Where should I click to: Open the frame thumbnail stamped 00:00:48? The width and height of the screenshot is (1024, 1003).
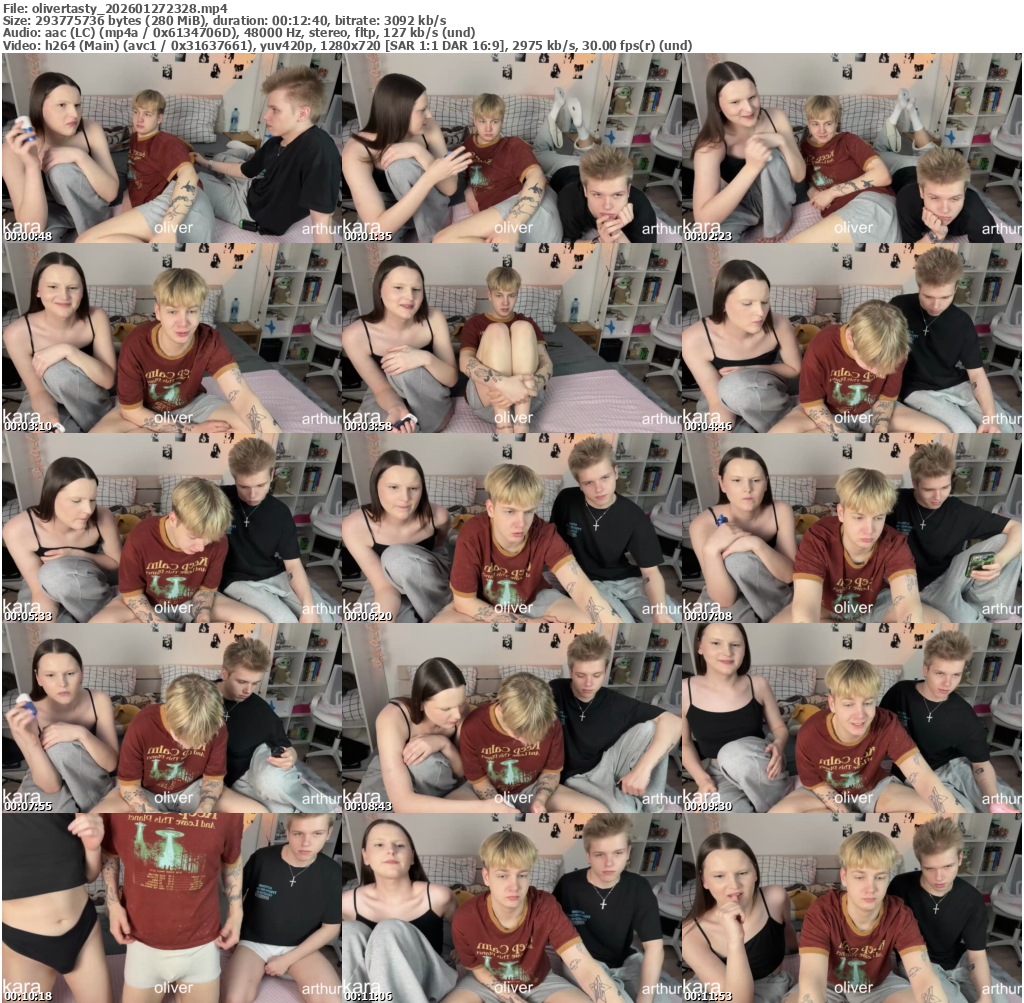tap(172, 148)
